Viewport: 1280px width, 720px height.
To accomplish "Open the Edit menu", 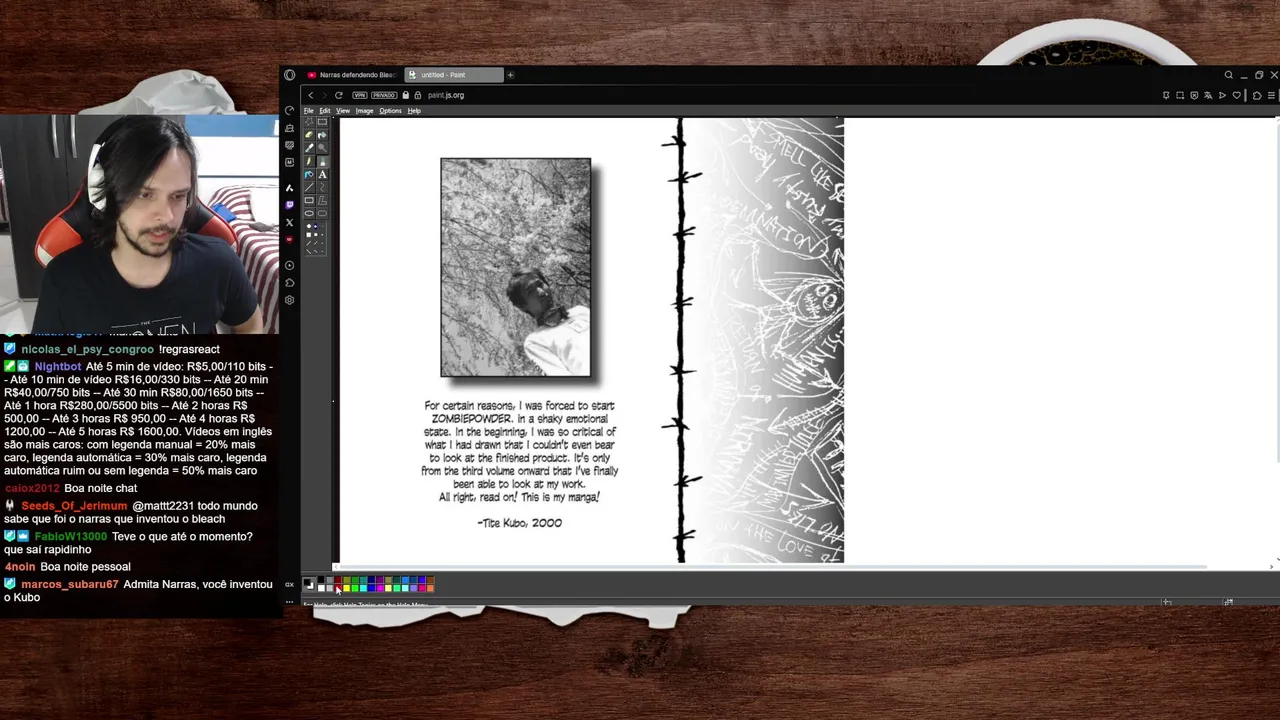I will [325, 111].
